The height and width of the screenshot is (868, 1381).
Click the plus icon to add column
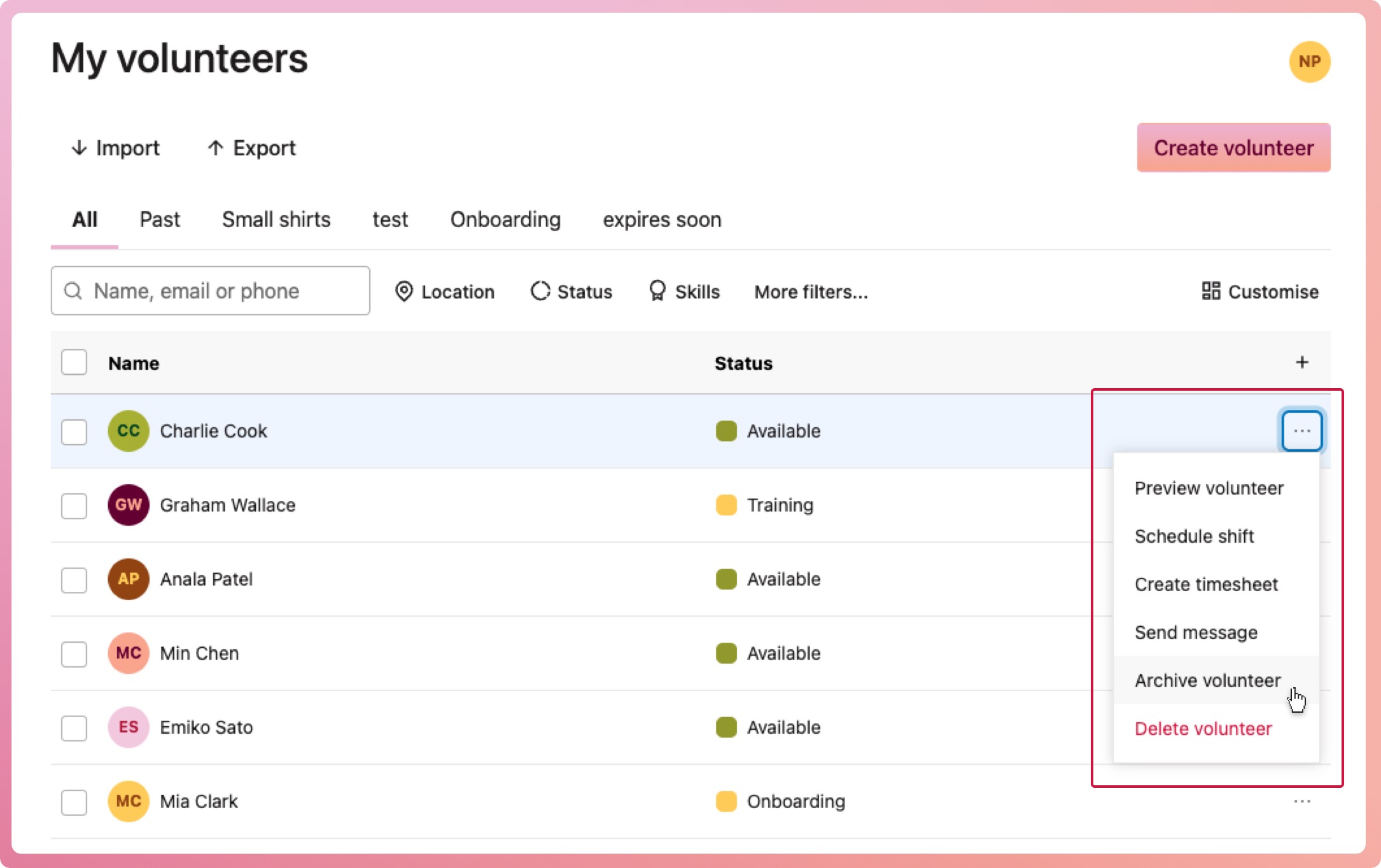[x=1301, y=362]
